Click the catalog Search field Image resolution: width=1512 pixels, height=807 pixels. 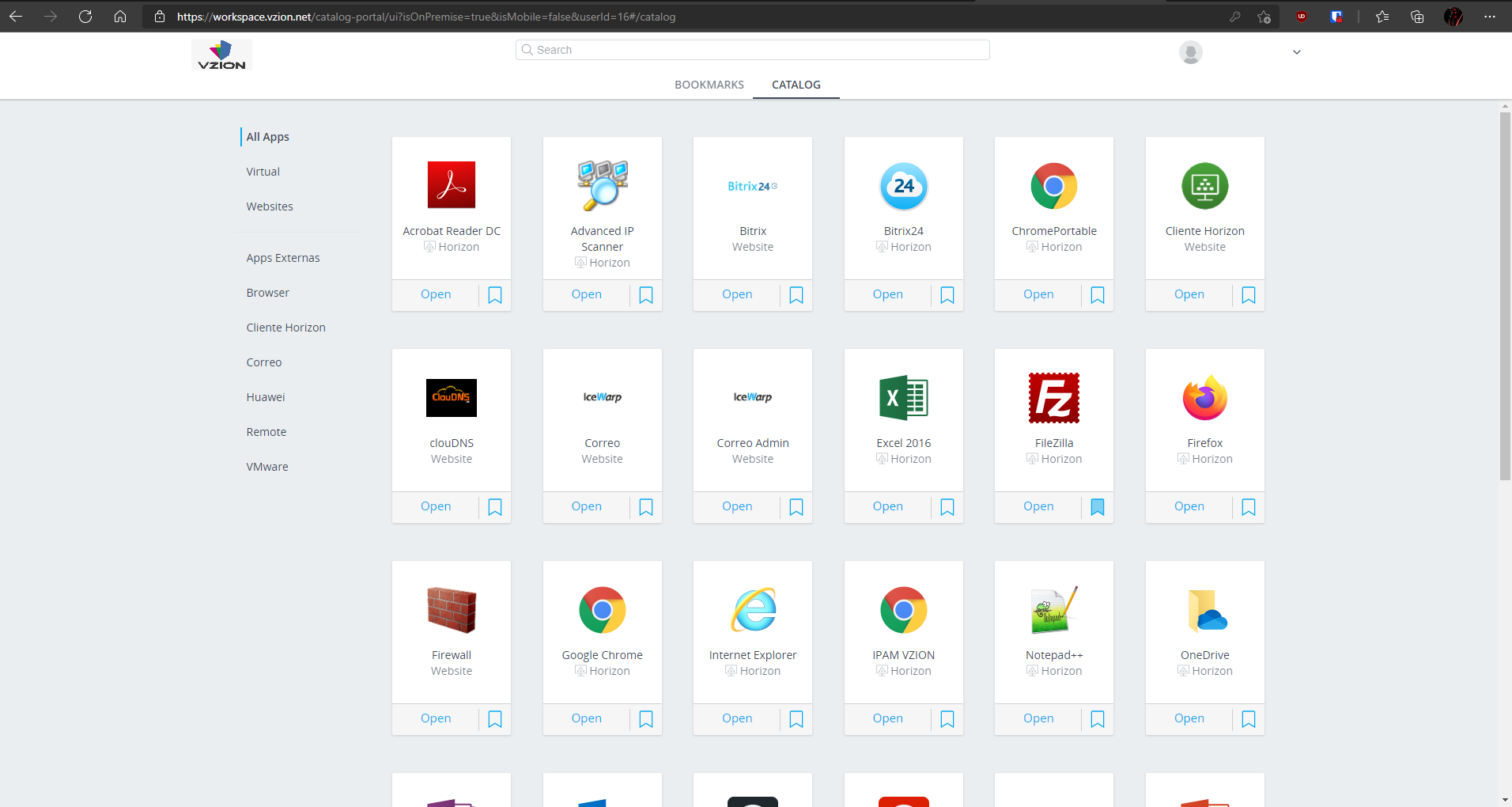pos(753,50)
